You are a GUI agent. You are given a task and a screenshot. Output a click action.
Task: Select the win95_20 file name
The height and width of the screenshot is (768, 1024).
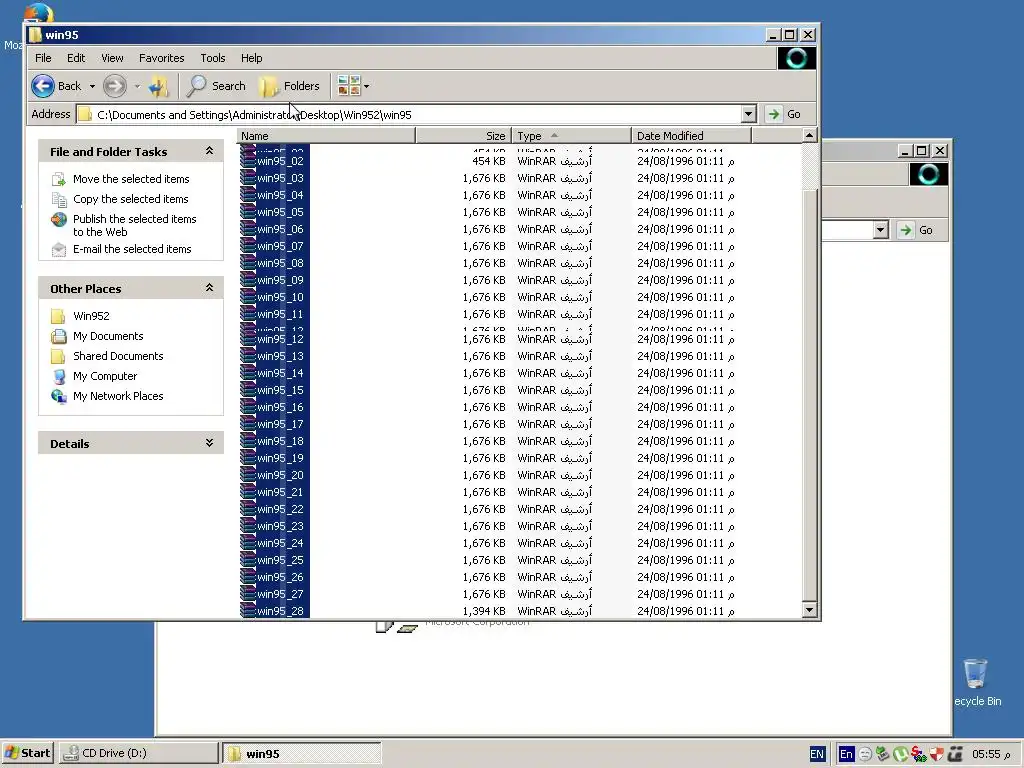coord(280,475)
